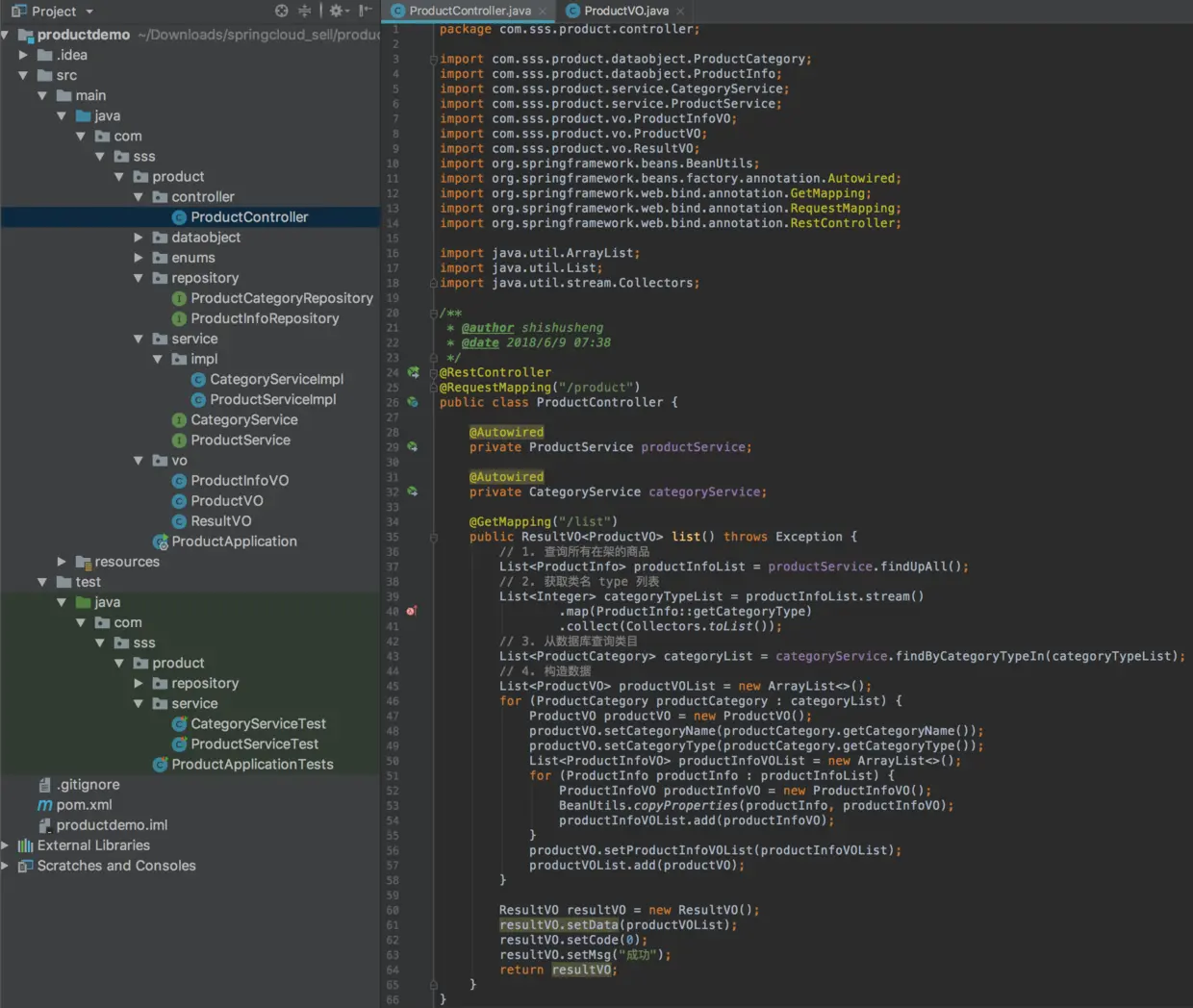Click the Spring bean gutter icon at line 24
This screenshot has width=1193, height=1008.
click(x=413, y=372)
